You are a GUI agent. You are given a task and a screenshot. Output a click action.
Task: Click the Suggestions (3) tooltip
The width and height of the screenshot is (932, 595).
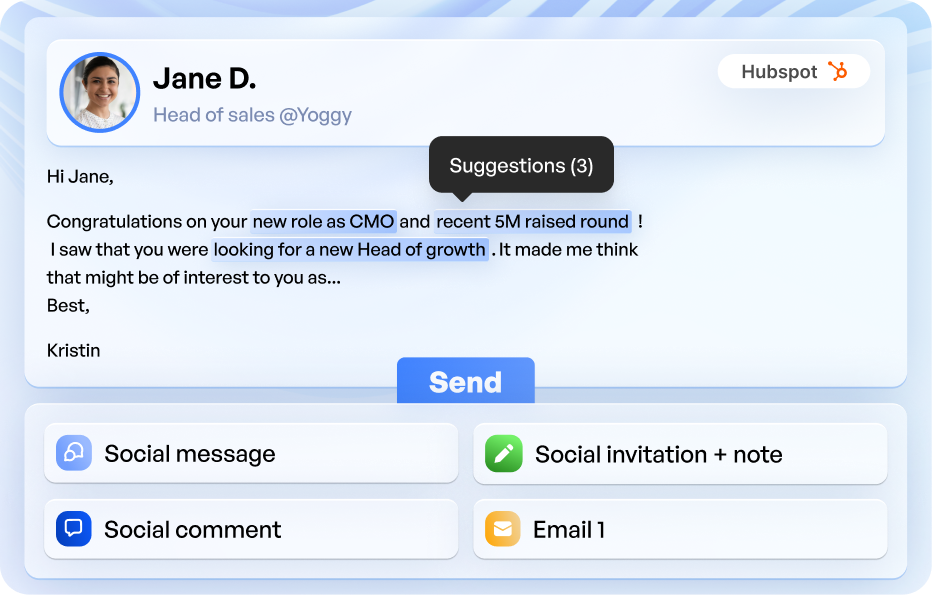[521, 165]
